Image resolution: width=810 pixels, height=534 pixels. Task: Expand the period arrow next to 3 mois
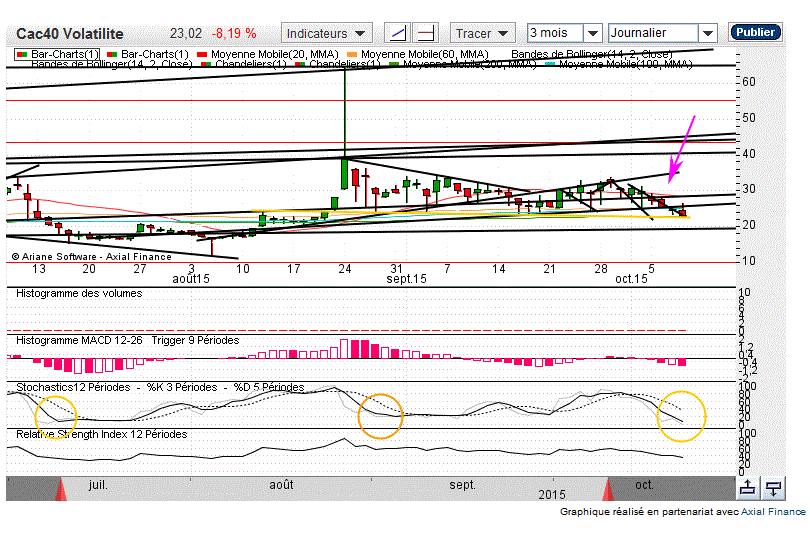click(593, 34)
